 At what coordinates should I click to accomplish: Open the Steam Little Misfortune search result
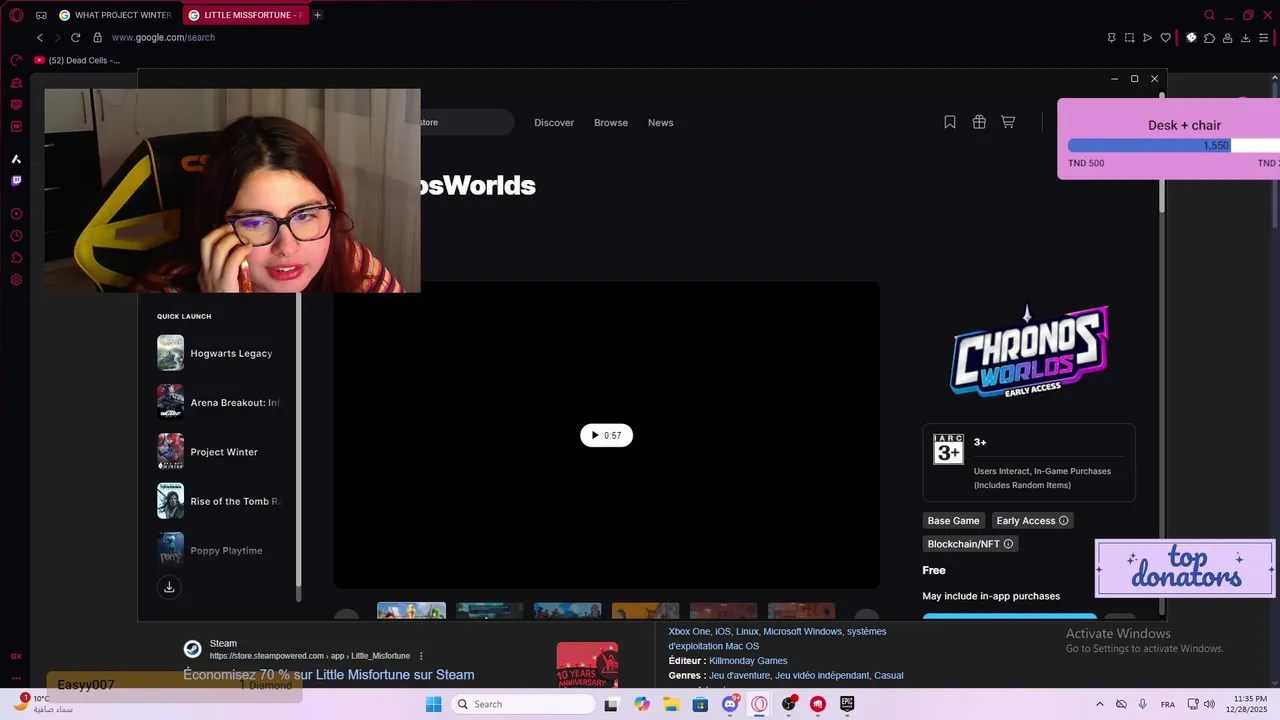click(x=328, y=675)
